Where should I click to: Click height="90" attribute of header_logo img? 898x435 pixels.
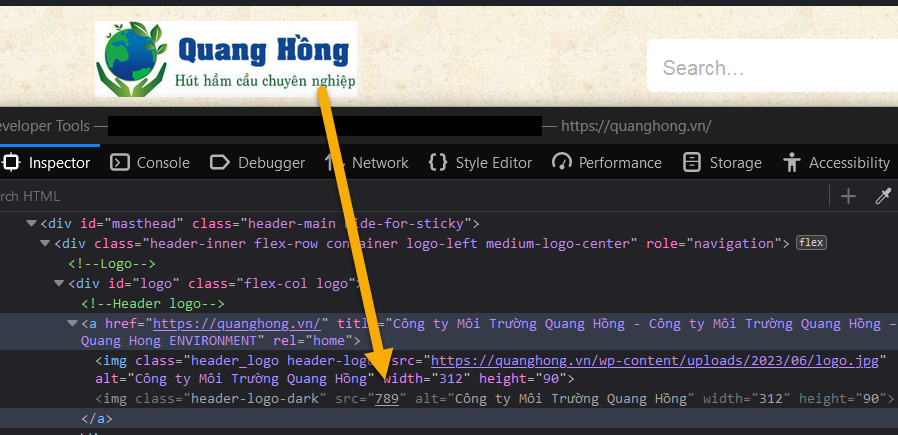tap(522, 378)
